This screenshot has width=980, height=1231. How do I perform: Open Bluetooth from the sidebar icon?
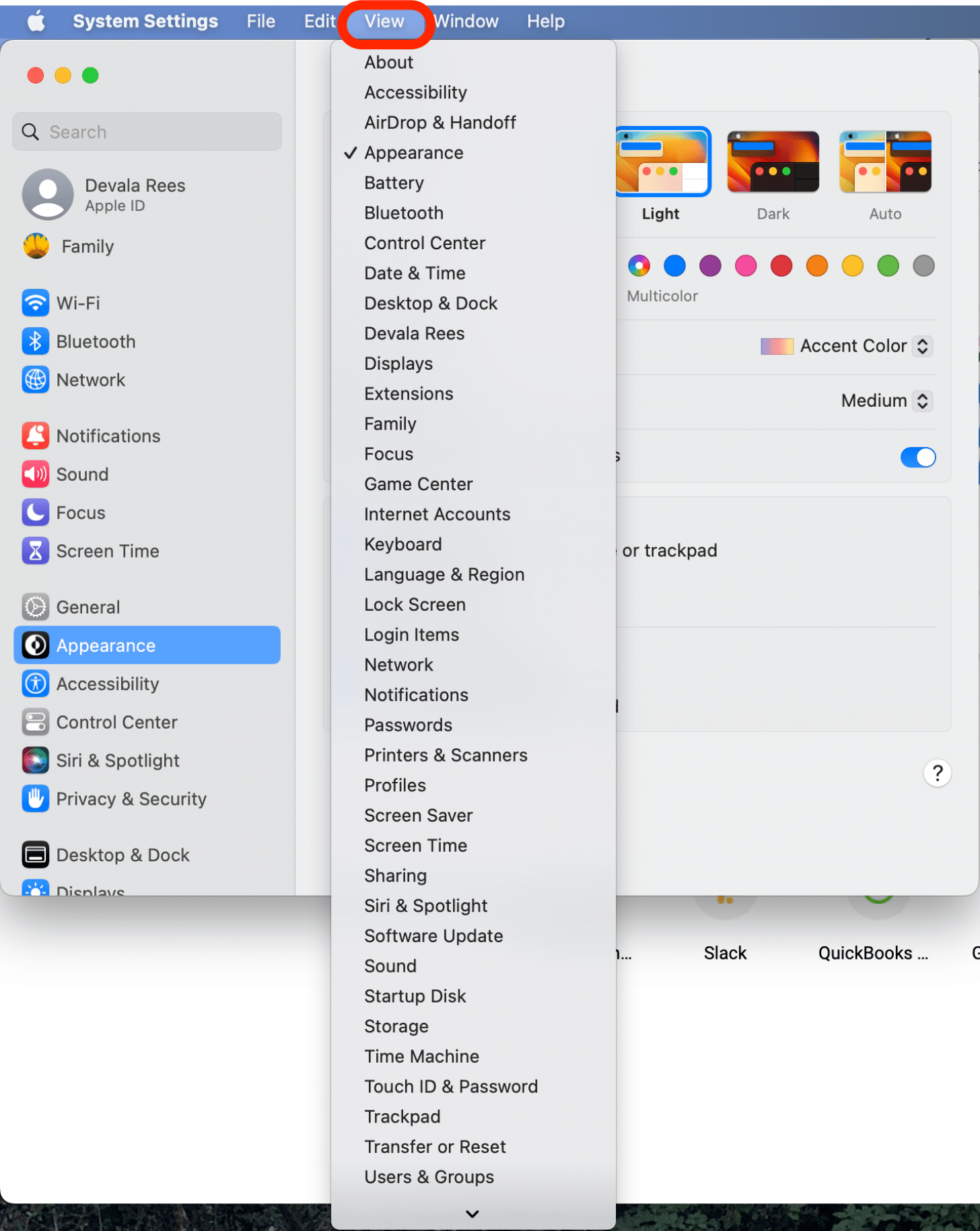click(x=35, y=341)
